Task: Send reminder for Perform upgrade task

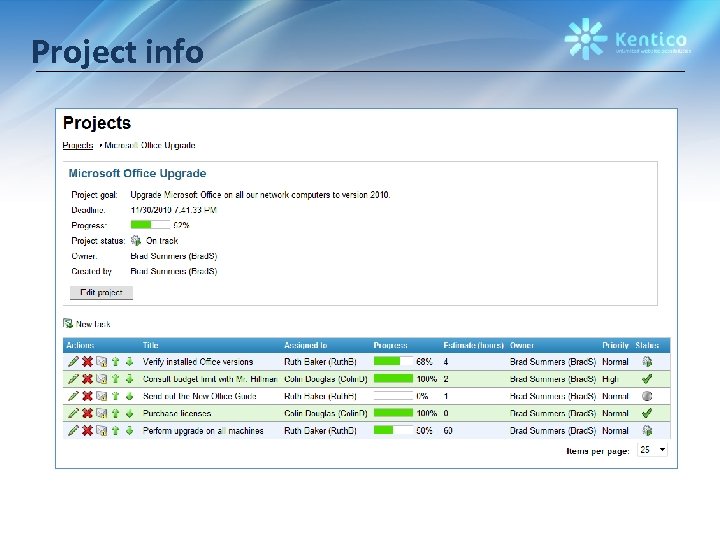Action: (x=101, y=431)
